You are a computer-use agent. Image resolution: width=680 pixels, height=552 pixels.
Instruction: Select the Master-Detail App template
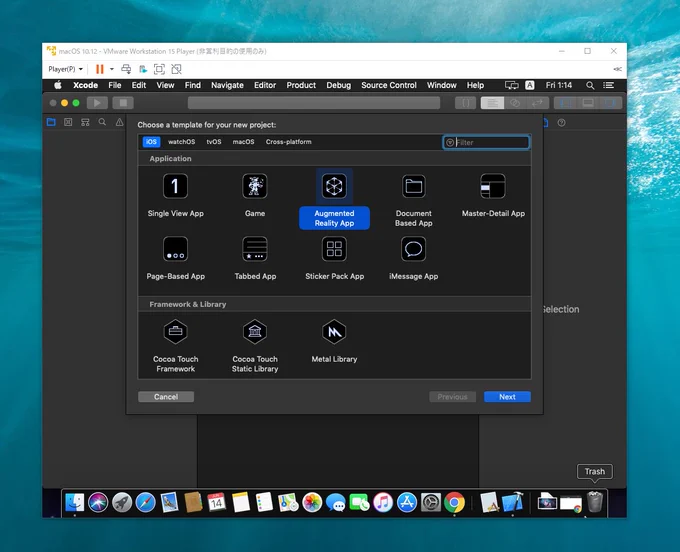493,195
